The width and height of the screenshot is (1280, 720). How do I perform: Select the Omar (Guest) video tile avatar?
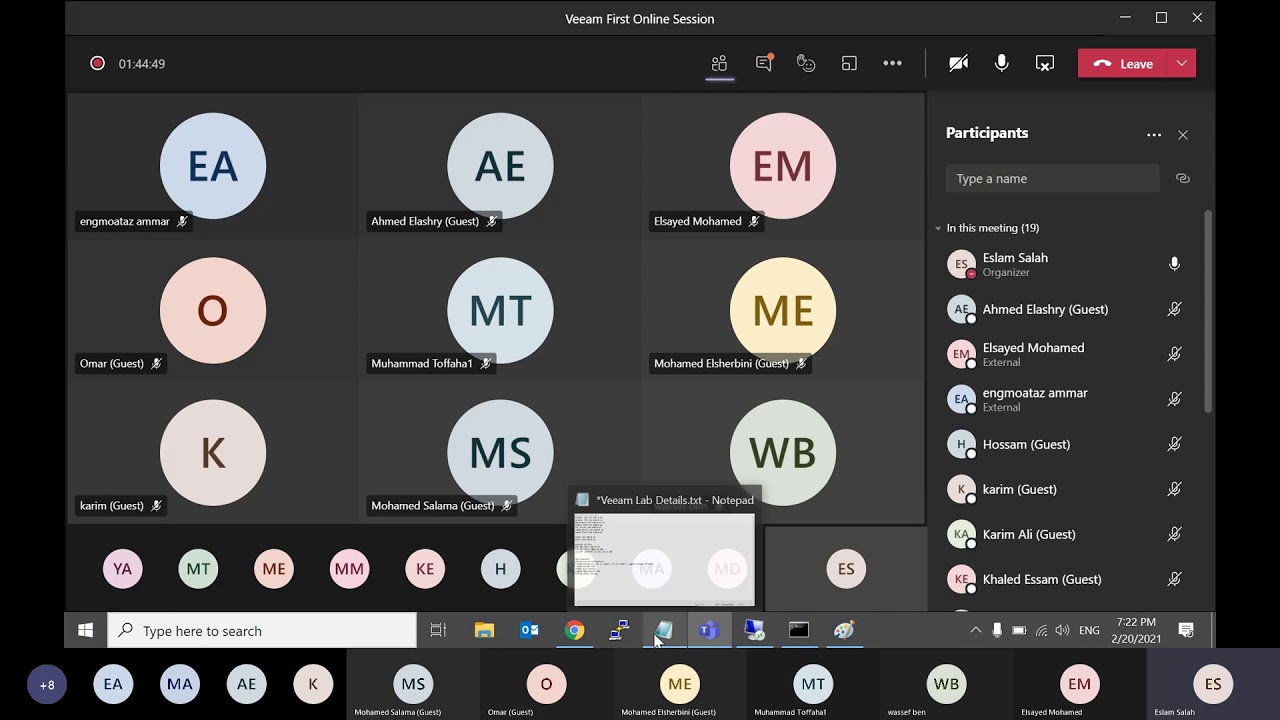coord(213,311)
